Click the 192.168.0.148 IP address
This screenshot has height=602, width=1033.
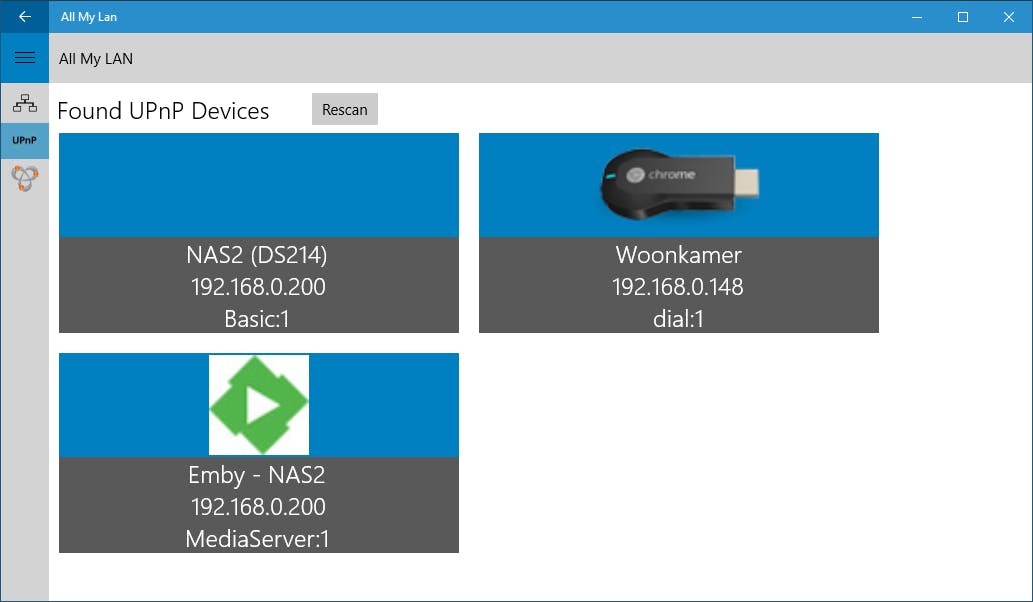coord(678,288)
